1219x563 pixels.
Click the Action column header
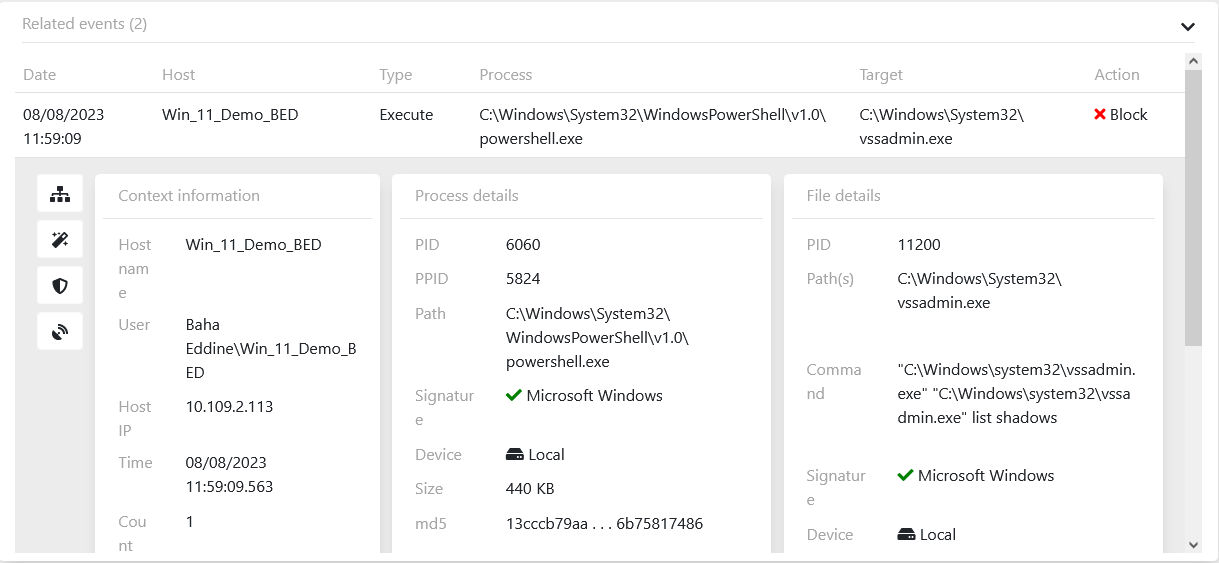(1117, 75)
